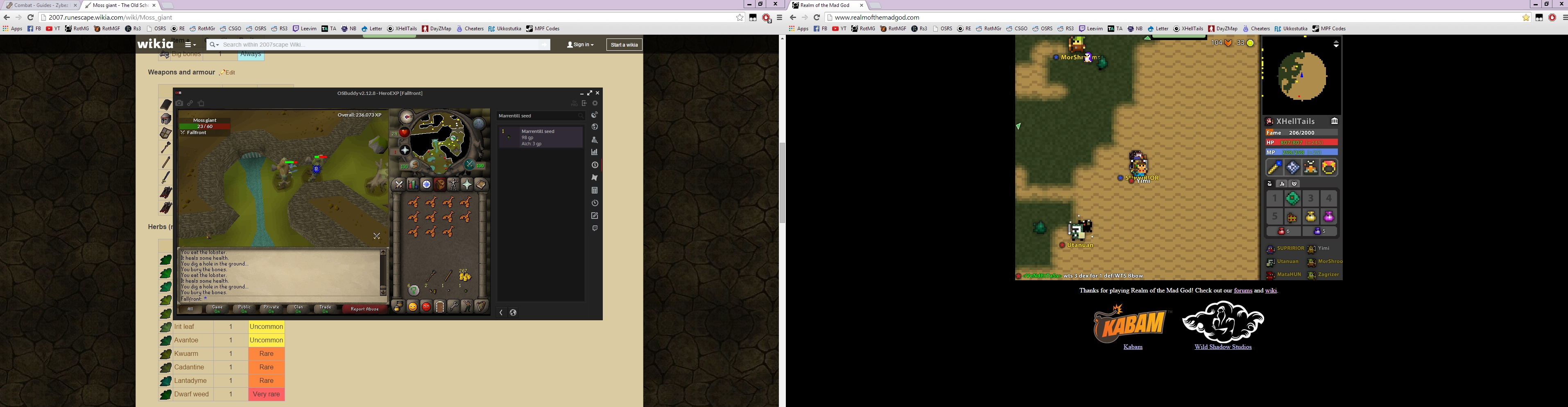Open the globe icon in OSBuddy sidebar
The image size is (1568, 407).
(595, 127)
